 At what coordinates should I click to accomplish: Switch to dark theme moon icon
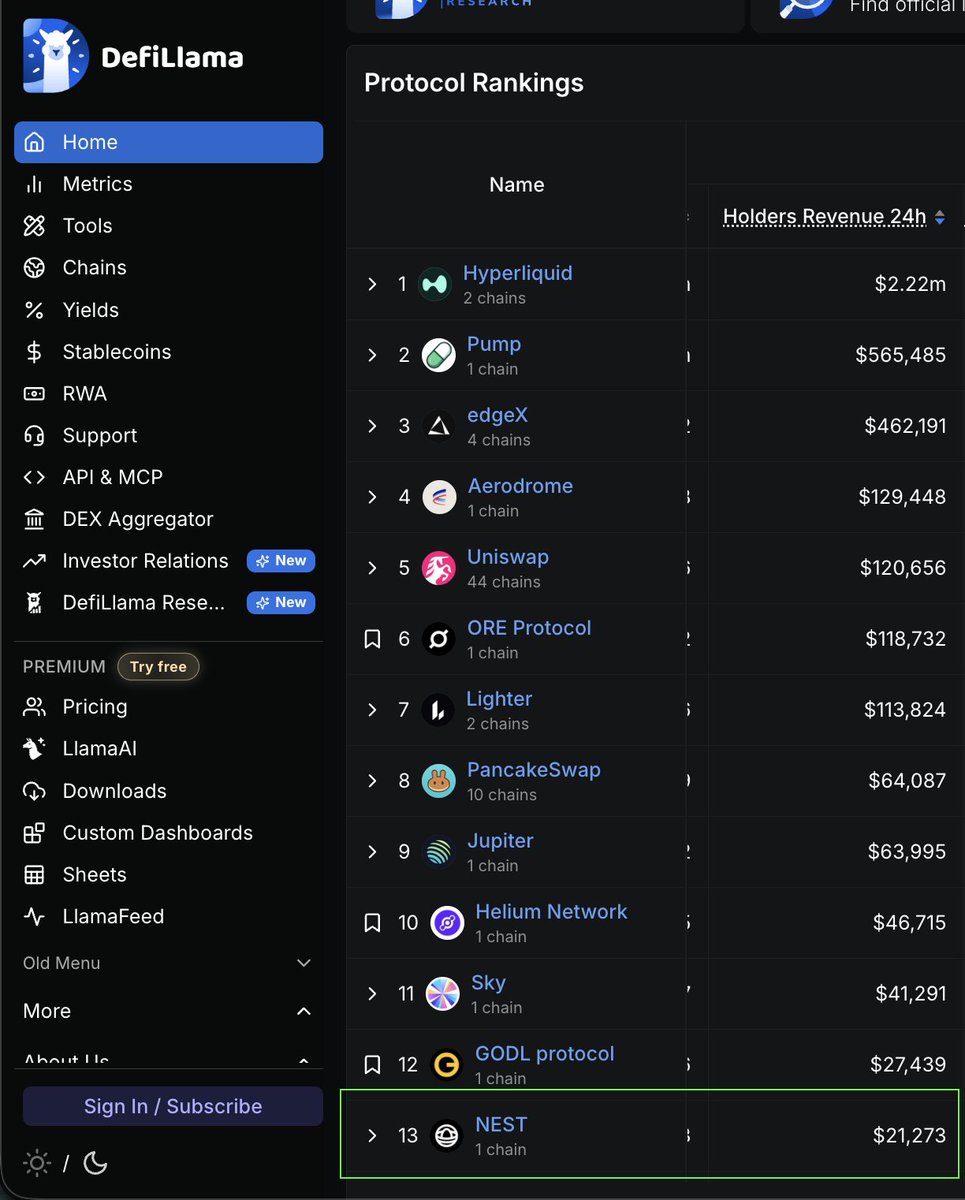(95, 1163)
